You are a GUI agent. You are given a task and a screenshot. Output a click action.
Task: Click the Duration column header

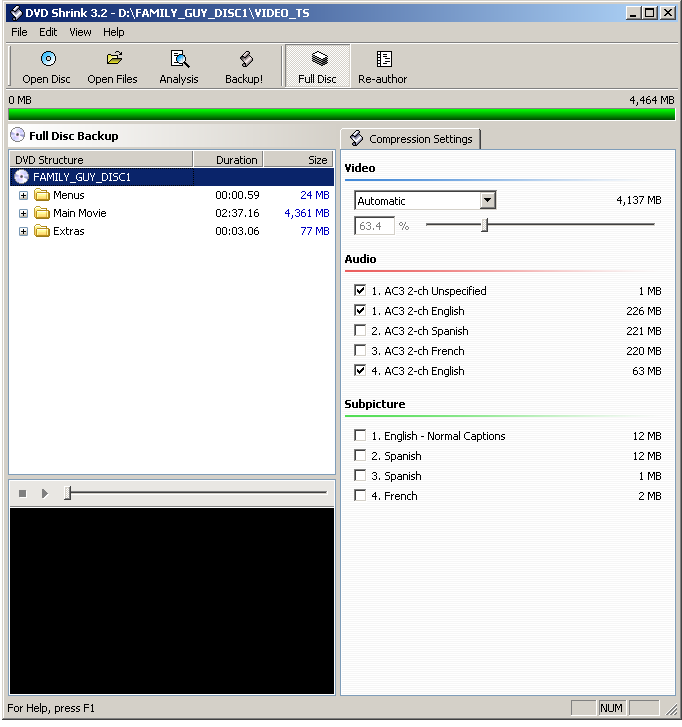(228, 159)
